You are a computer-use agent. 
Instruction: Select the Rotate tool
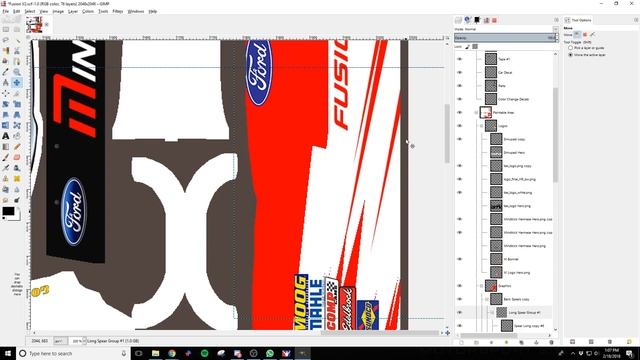6,104
